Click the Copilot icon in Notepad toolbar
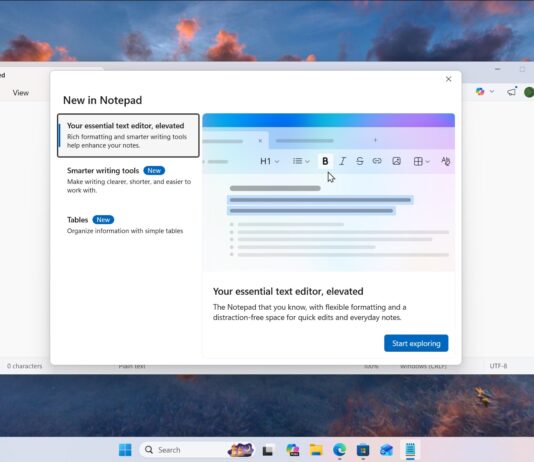 click(x=480, y=92)
